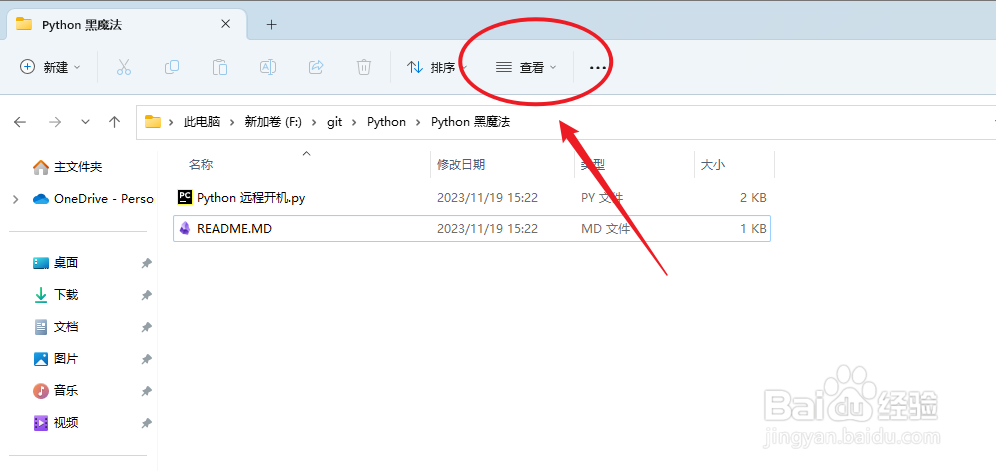Unpin 下载 using its pin icon
The image size is (996, 471).
tap(146, 295)
